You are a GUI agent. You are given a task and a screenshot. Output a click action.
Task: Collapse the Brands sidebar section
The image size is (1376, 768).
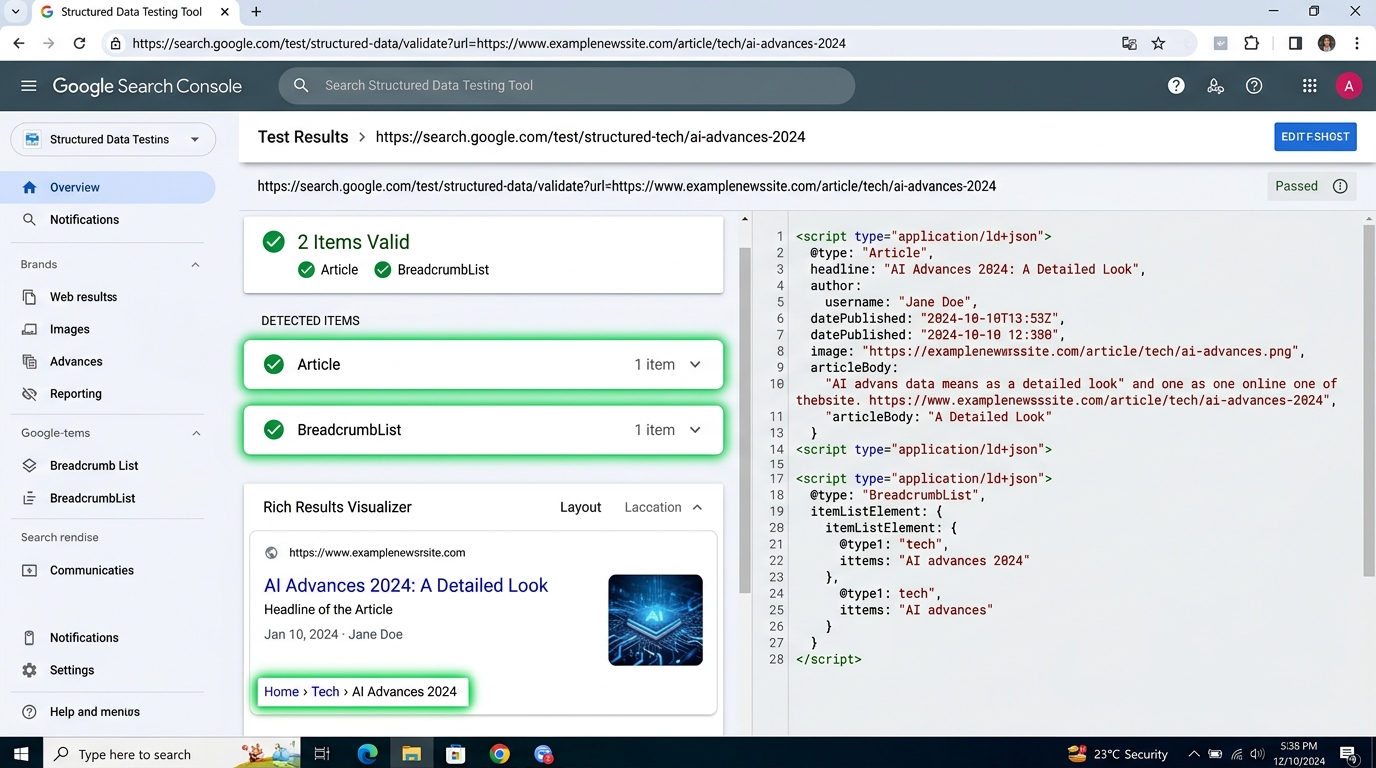point(195,265)
